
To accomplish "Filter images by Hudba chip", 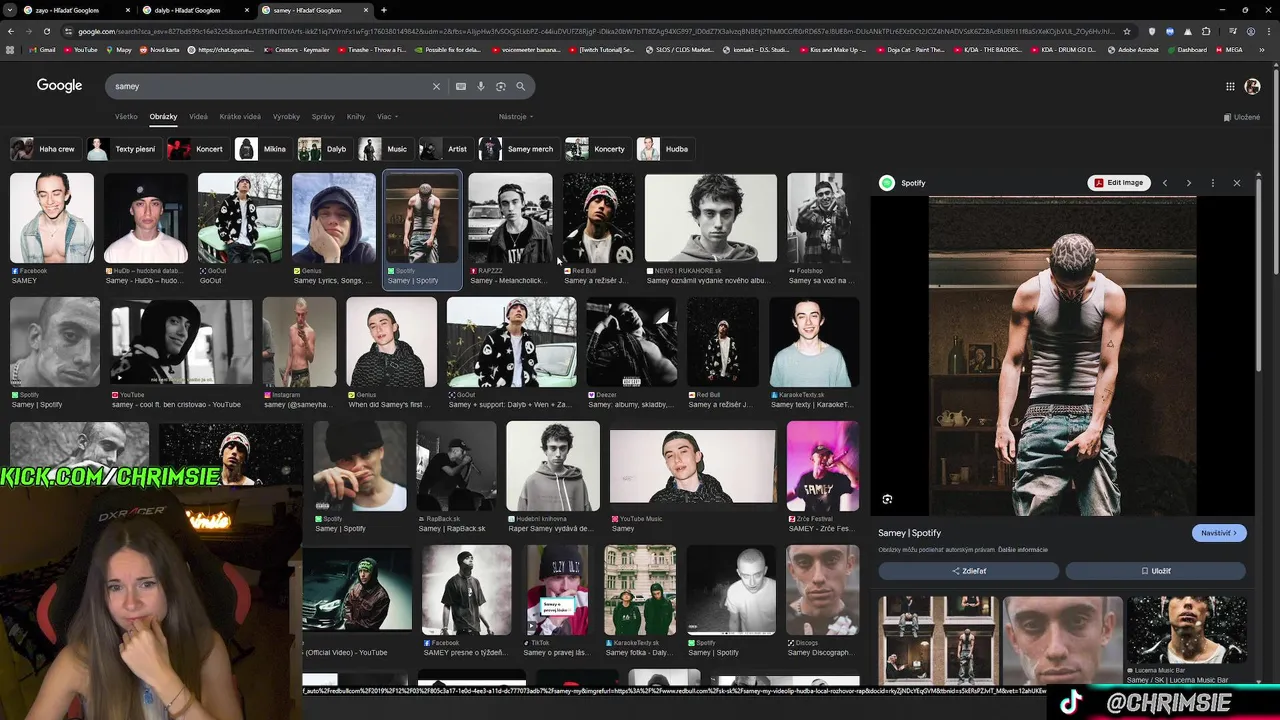I will point(665,149).
